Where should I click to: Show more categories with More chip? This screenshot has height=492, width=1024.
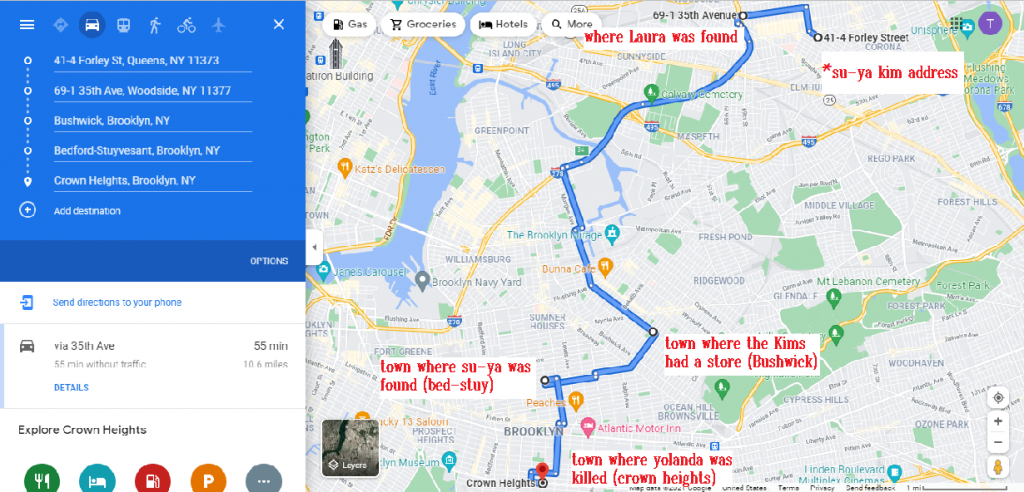tap(571, 25)
